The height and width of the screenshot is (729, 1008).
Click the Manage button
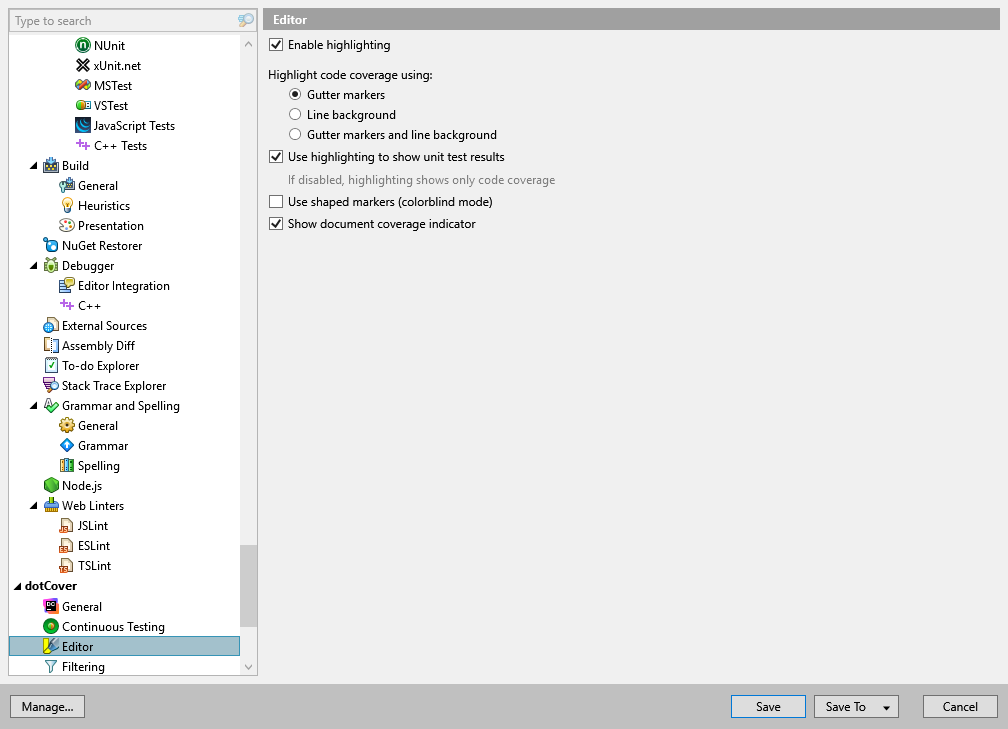point(47,706)
